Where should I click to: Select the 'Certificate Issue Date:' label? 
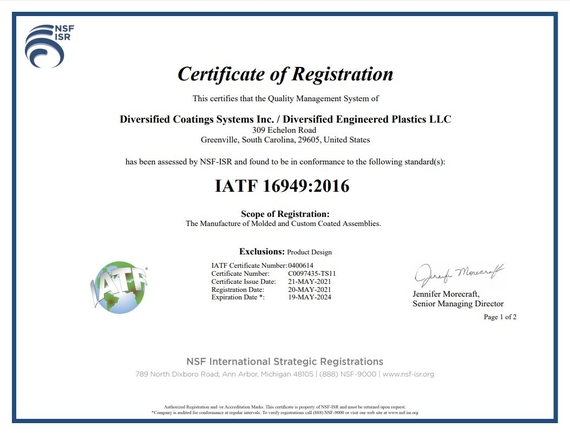[x=244, y=281]
